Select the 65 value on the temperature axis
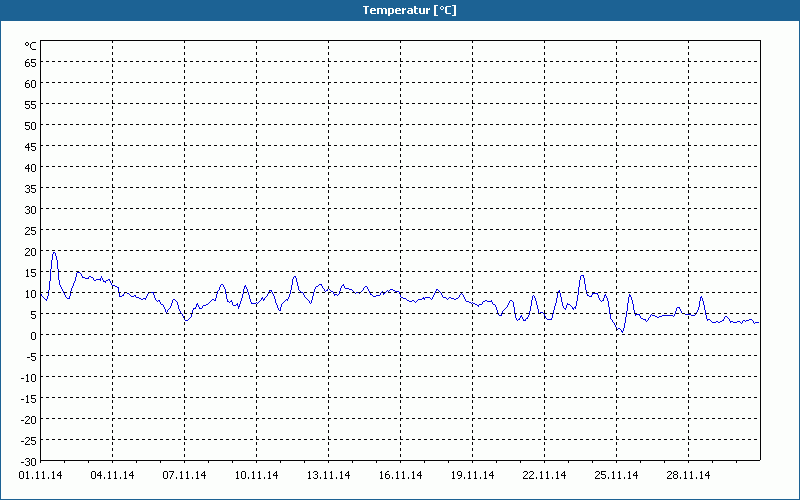 [x=31, y=63]
